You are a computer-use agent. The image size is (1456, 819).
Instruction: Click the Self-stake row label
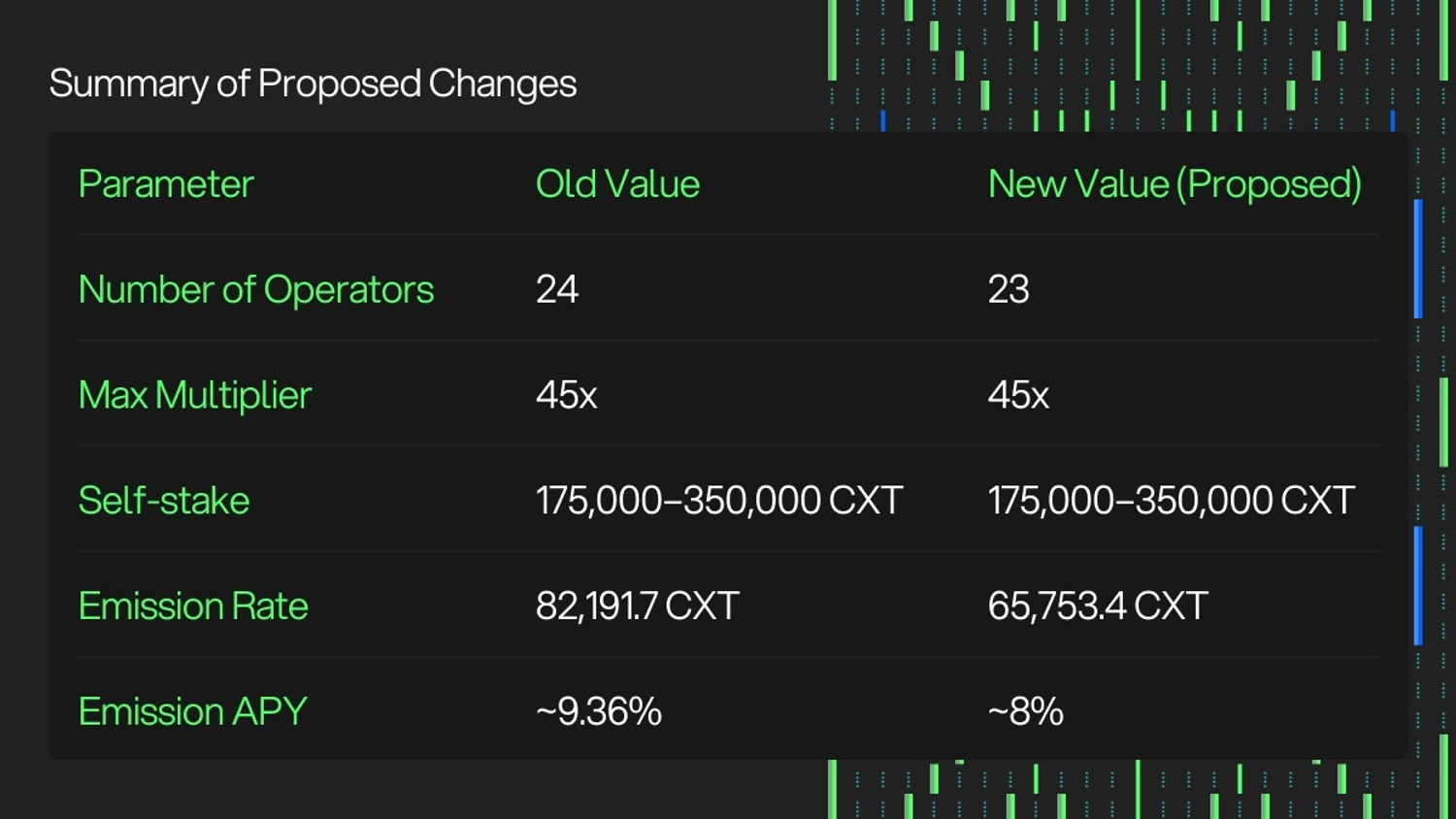[164, 501]
